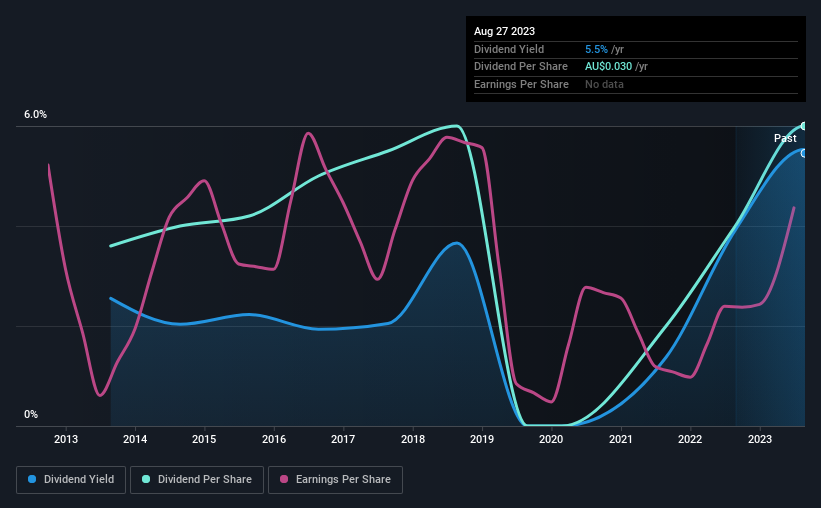This screenshot has width=821, height=508.
Task: Click the 5.5% dividend yield value in tooltip
Action: pyautogui.click(x=596, y=49)
